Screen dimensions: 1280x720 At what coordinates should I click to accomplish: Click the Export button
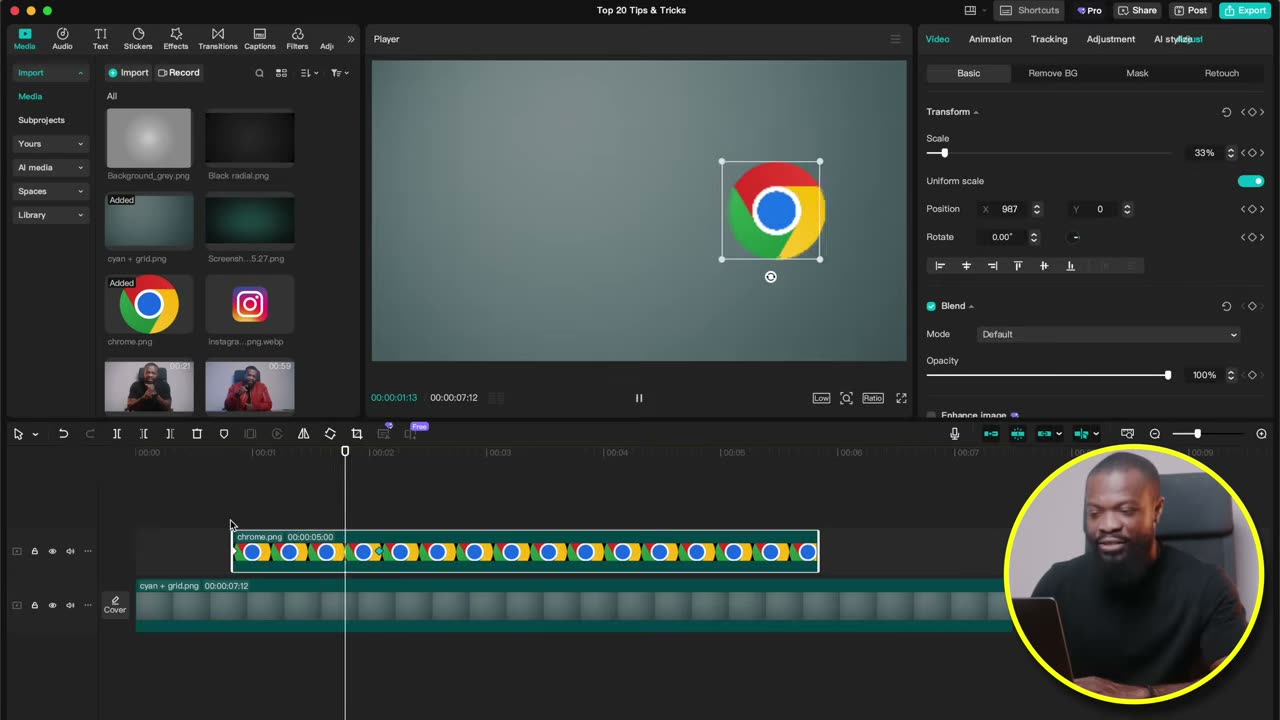click(x=1245, y=10)
